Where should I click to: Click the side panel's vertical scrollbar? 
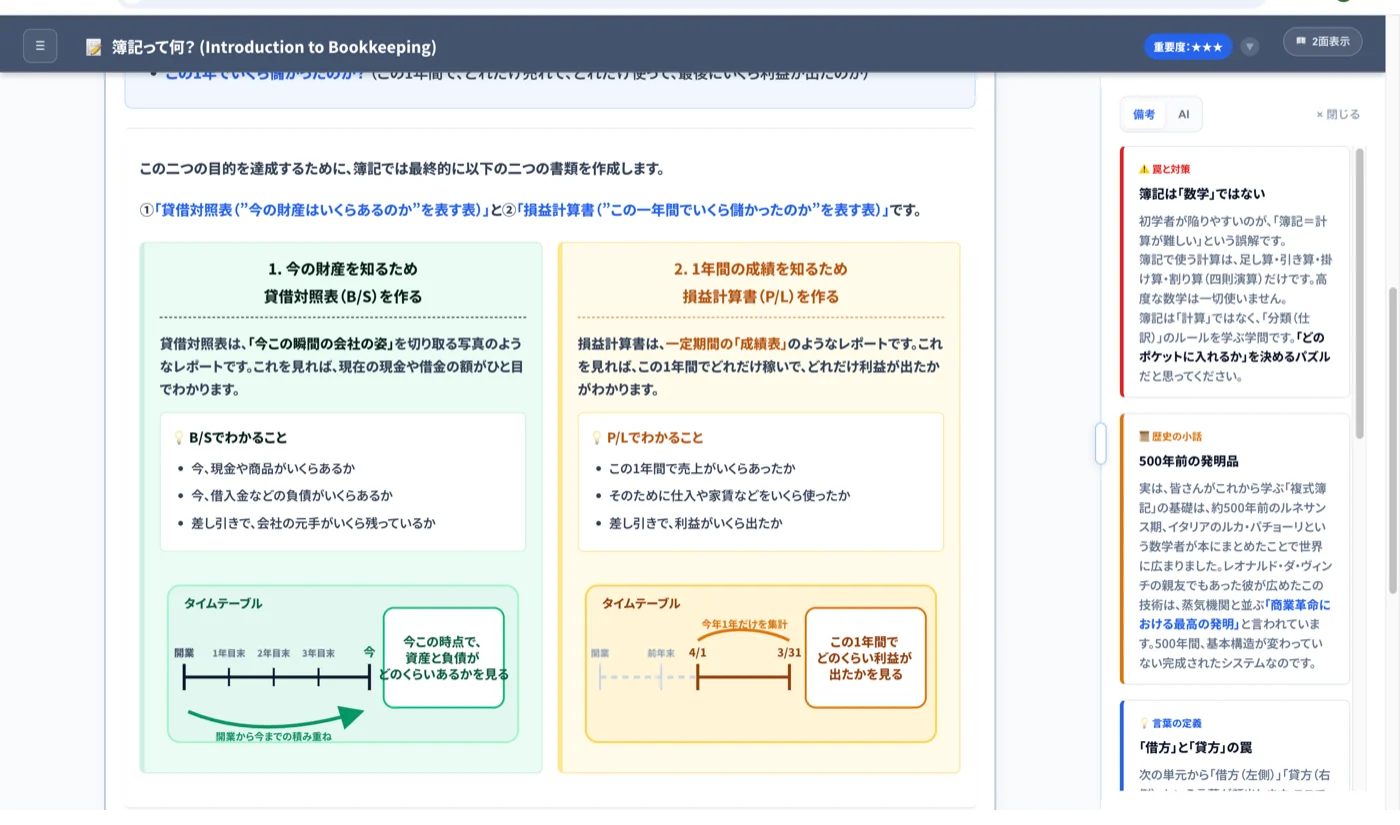[x=1359, y=293]
